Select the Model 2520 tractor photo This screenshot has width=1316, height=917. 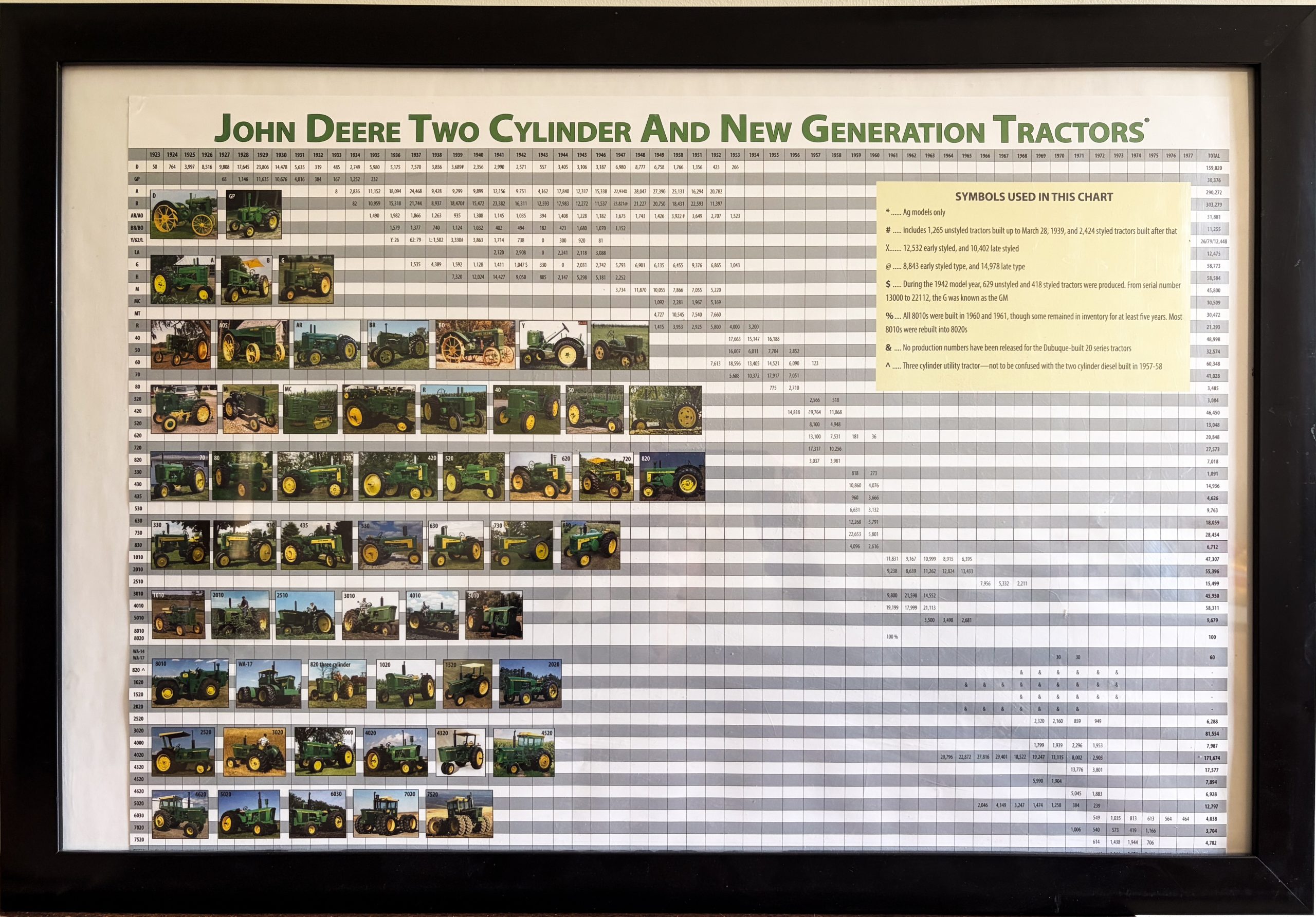(184, 752)
